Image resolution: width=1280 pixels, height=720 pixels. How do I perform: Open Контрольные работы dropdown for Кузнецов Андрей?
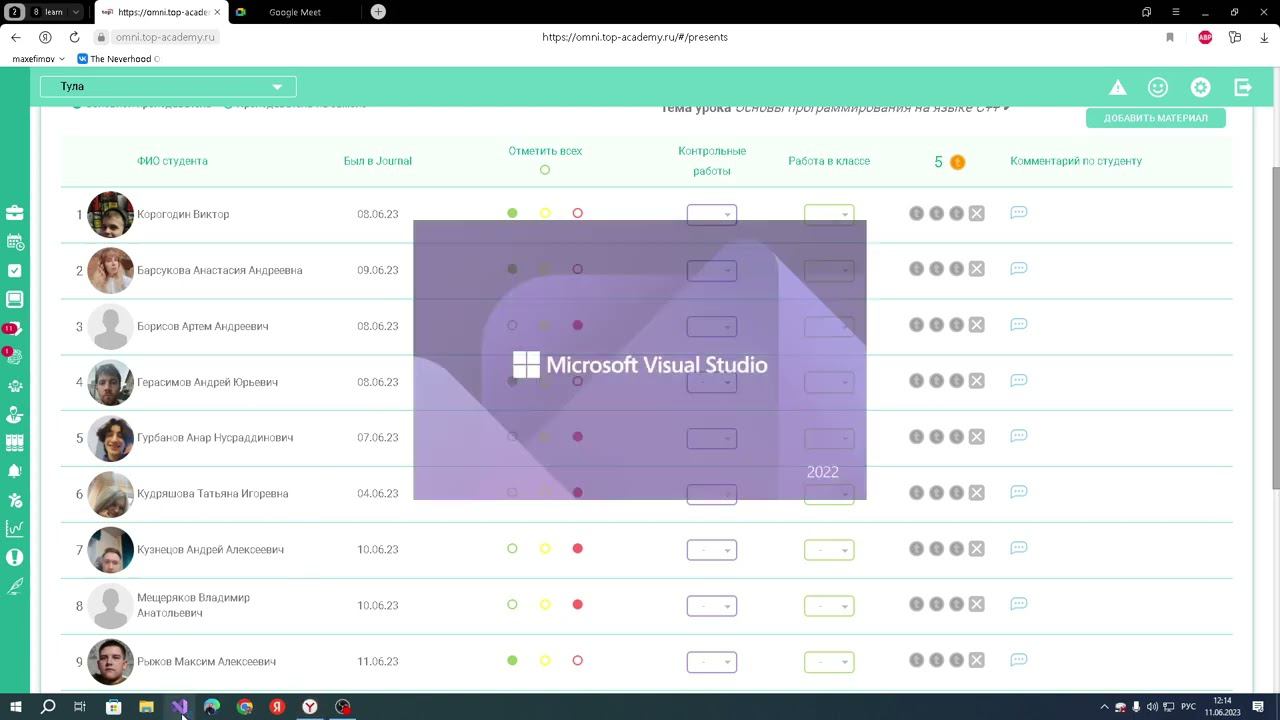point(712,550)
